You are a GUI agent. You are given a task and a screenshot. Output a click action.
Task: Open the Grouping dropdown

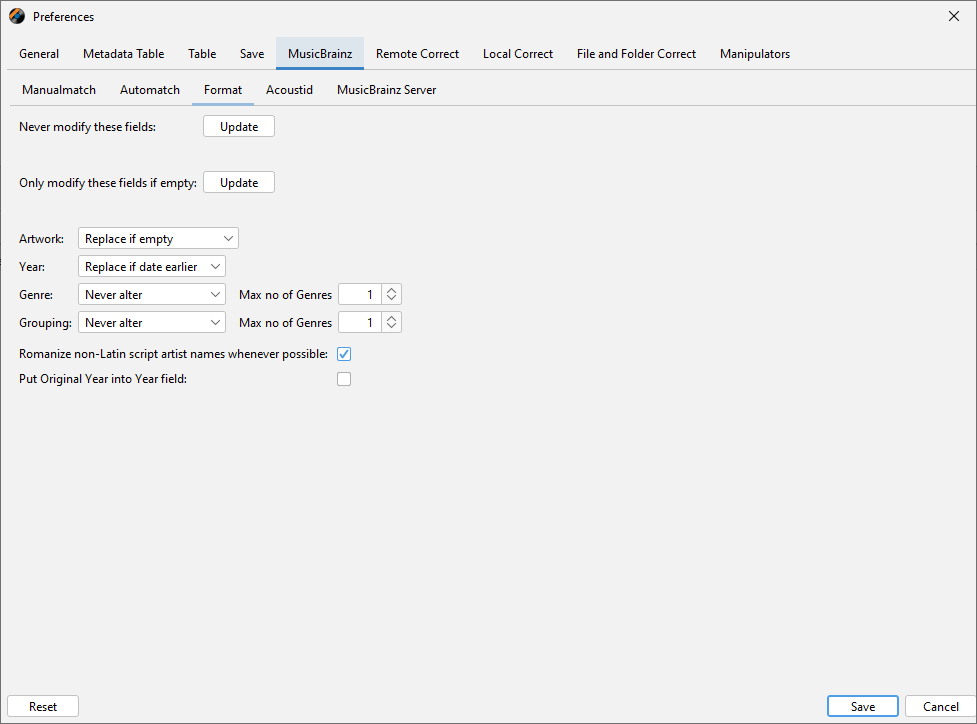click(x=152, y=323)
